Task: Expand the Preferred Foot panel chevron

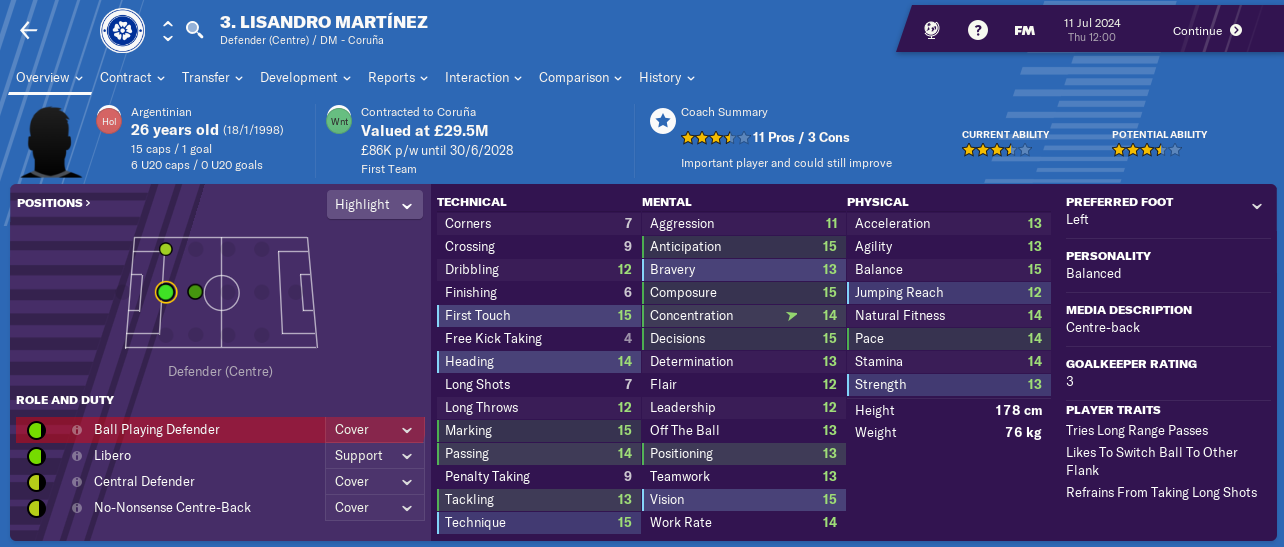Action: click(x=1256, y=207)
